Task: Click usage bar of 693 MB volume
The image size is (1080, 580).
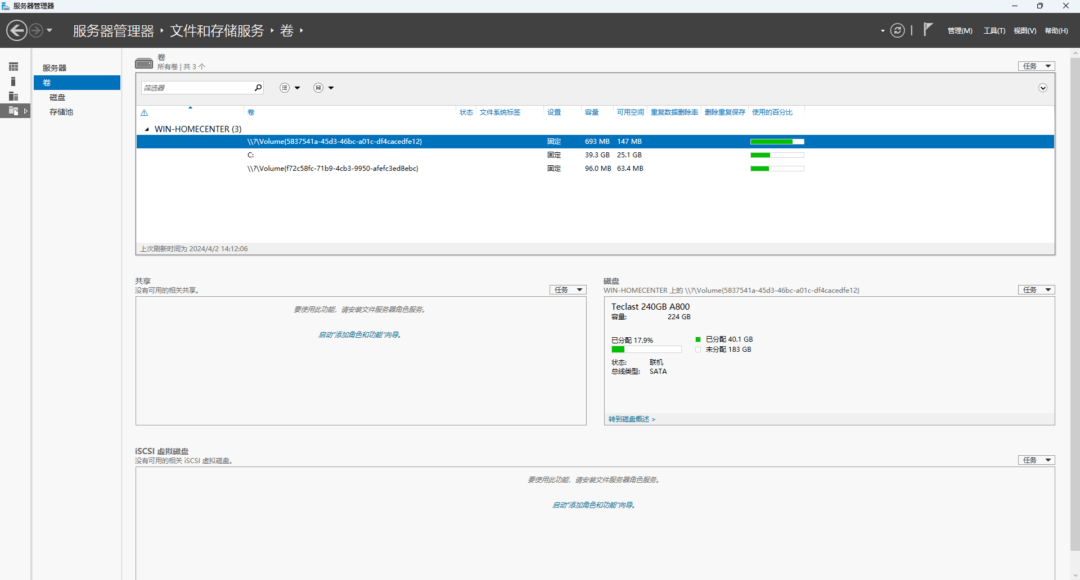Action: (777, 141)
